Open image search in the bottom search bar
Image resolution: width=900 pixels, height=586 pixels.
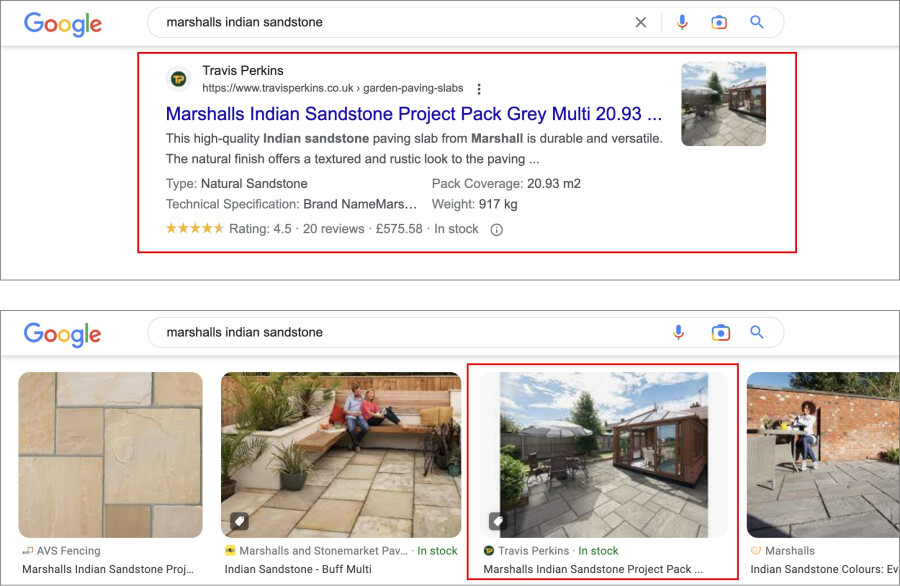point(719,332)
